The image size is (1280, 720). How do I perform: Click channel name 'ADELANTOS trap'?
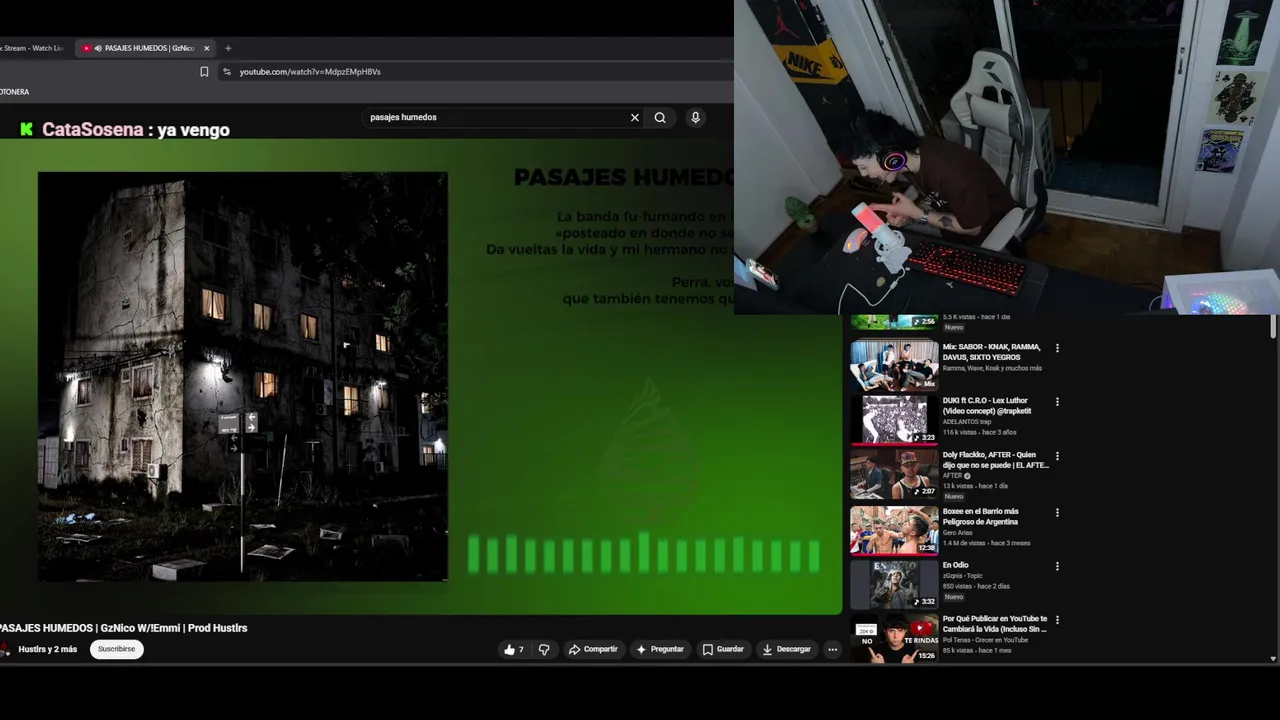966,422
